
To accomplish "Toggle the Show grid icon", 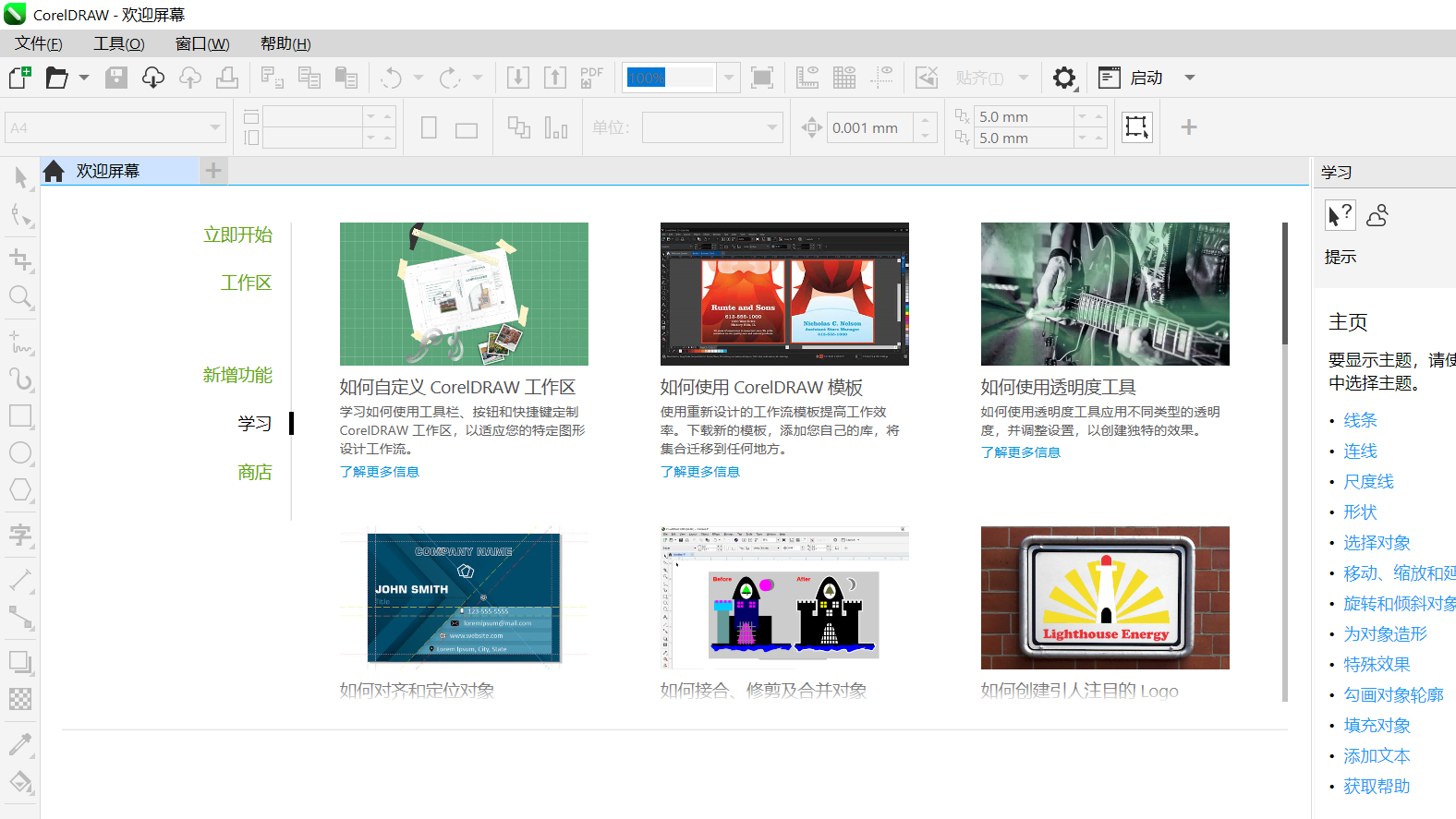I will 844,78.
